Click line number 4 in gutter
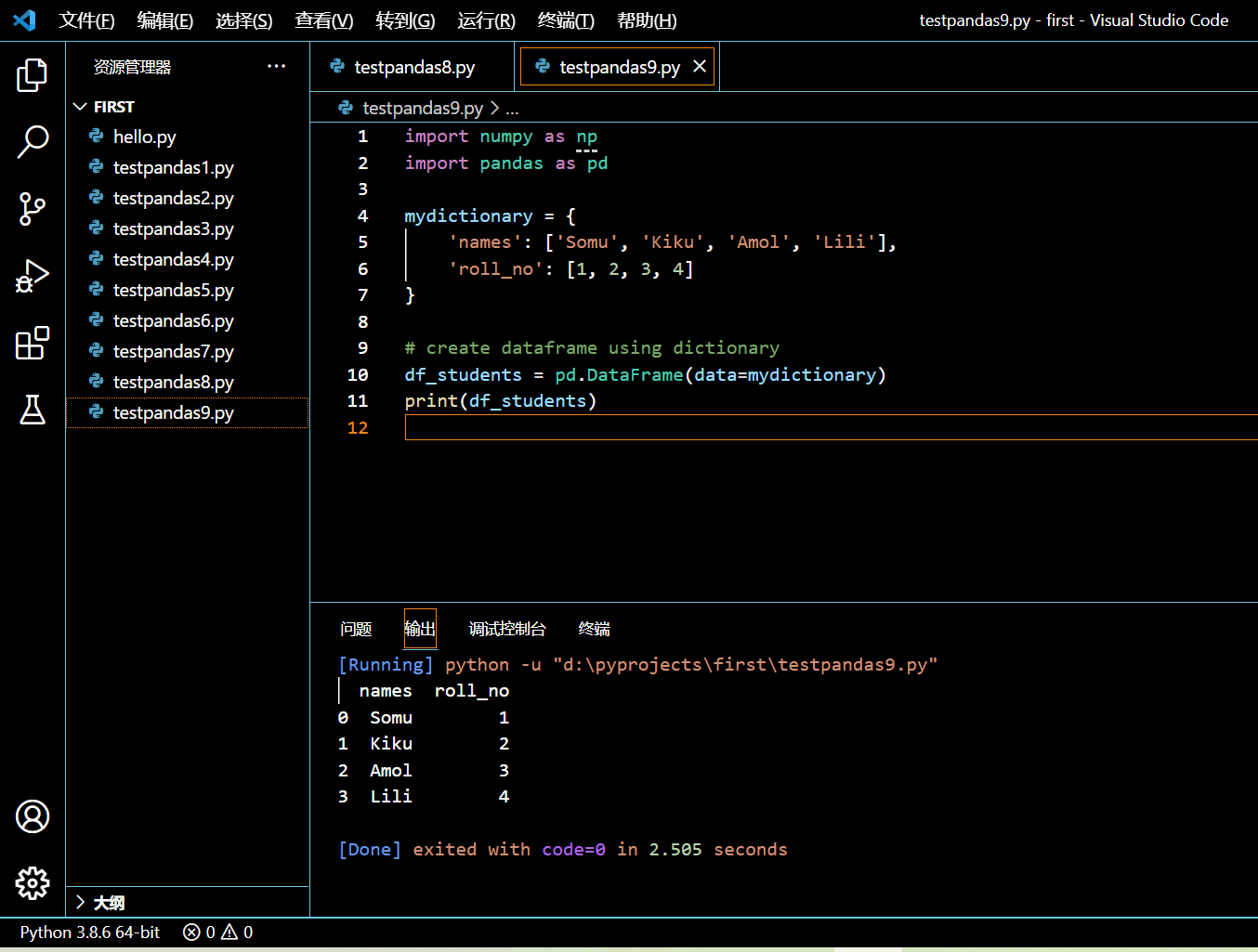 coord(362,215)
